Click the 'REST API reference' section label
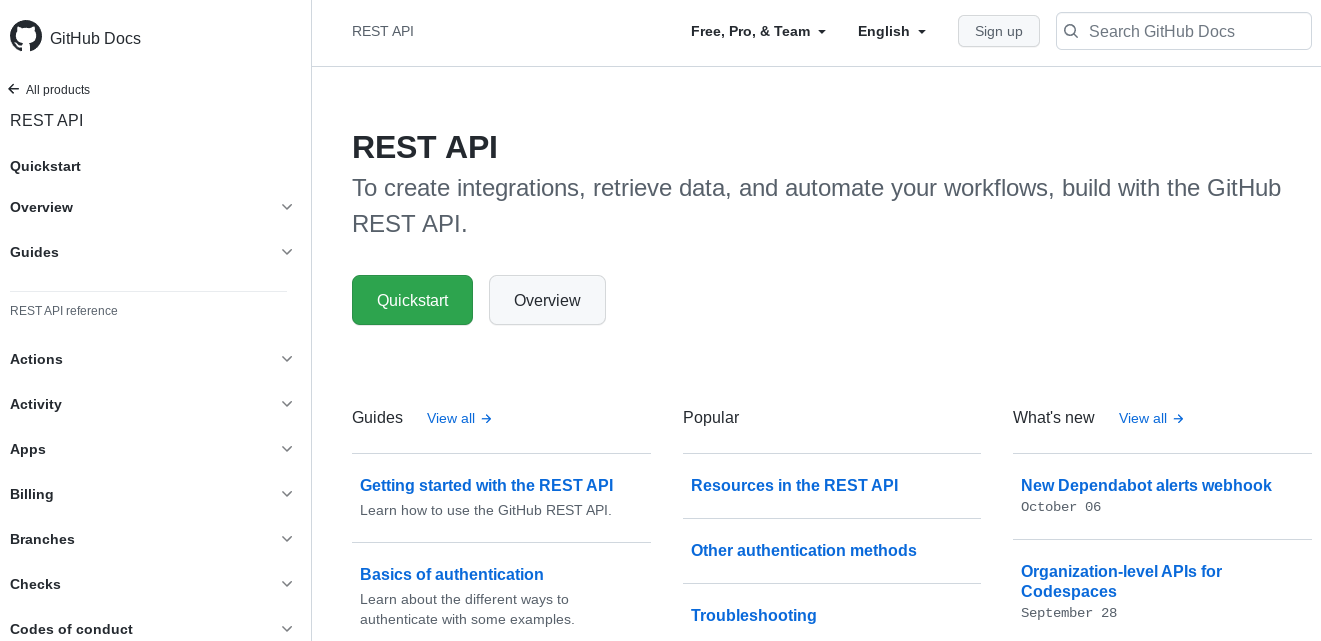The image size is (1321, 641). (64, 311)
